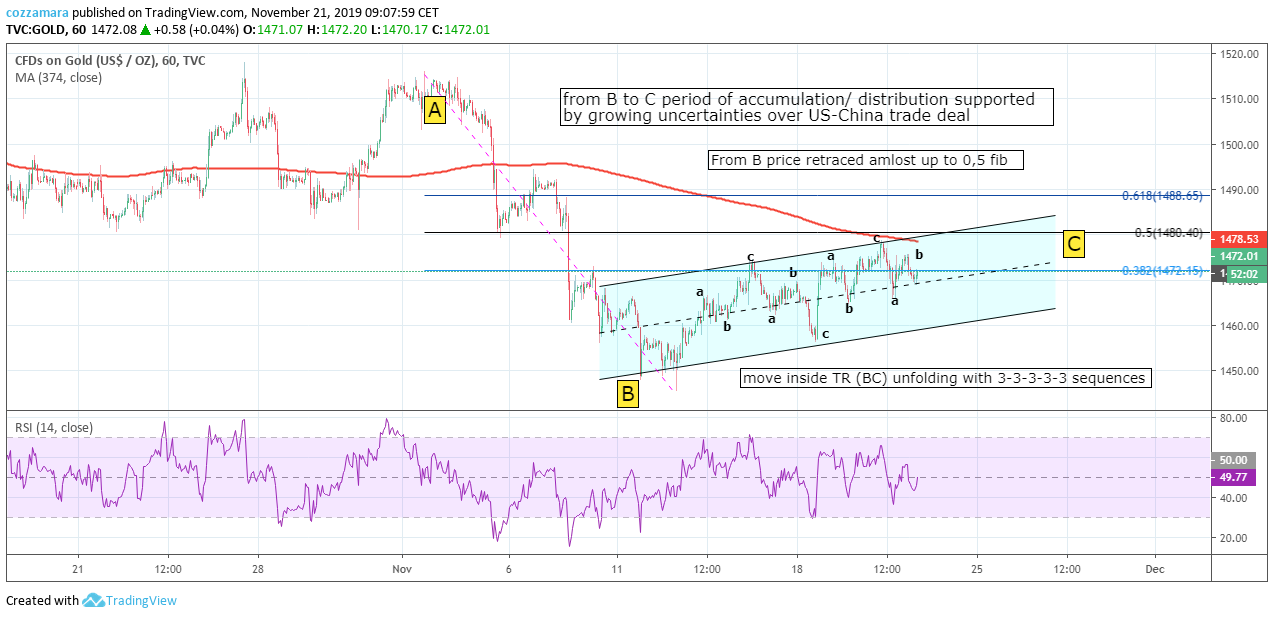The height and width of the screenshot is (618, 1274).
Task: Click the 0.618(1488.65) fib label
Action: 1160,196
